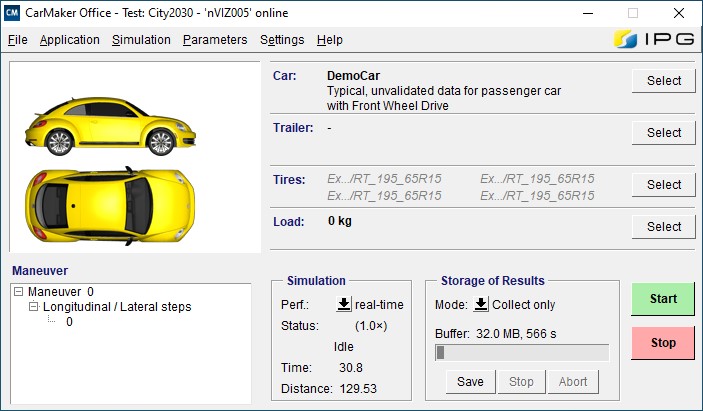This screenshot has width=703, height=411.
Task: Click Select button for Load
Action: 664,226
